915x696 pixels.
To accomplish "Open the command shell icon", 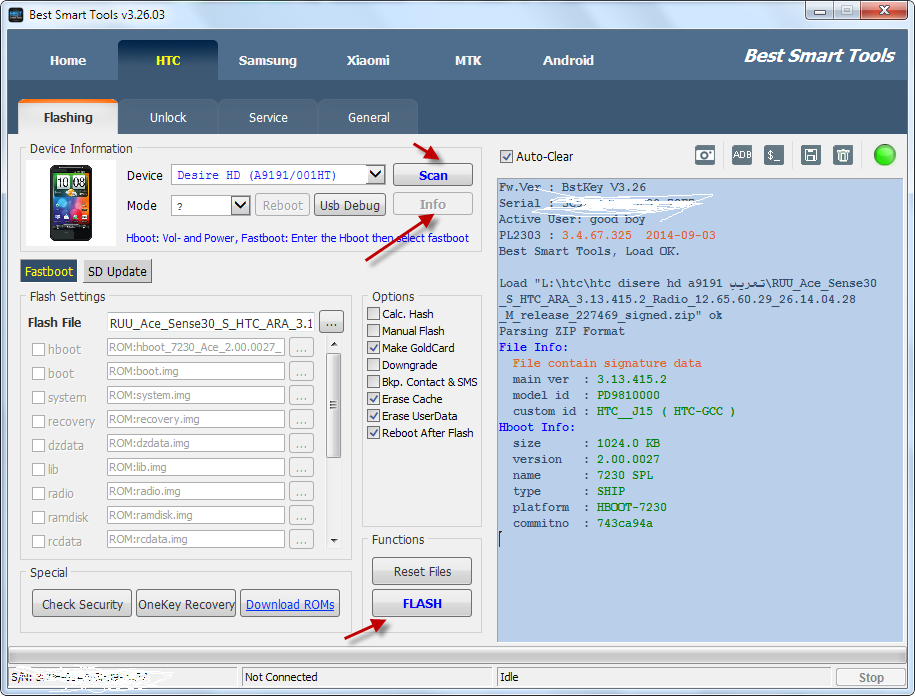I will 774,155.
